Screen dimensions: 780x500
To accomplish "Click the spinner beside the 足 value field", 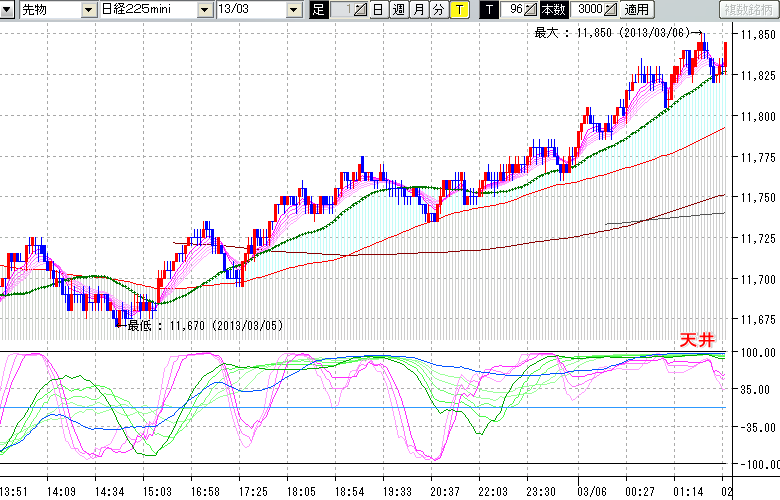I will 361,9.
